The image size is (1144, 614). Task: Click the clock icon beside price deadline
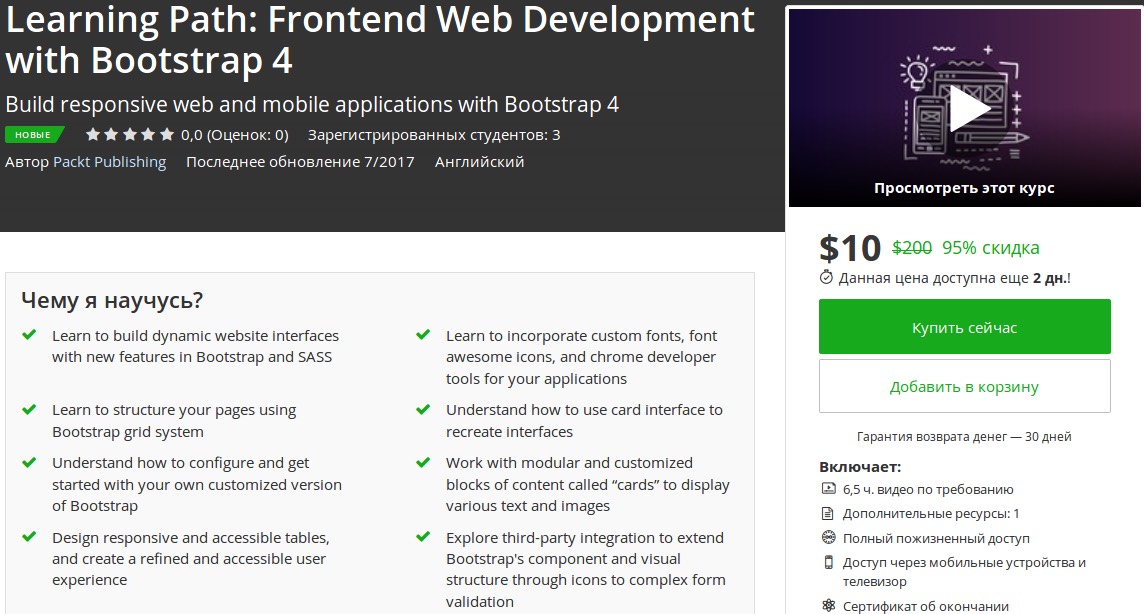coord(826,278)
